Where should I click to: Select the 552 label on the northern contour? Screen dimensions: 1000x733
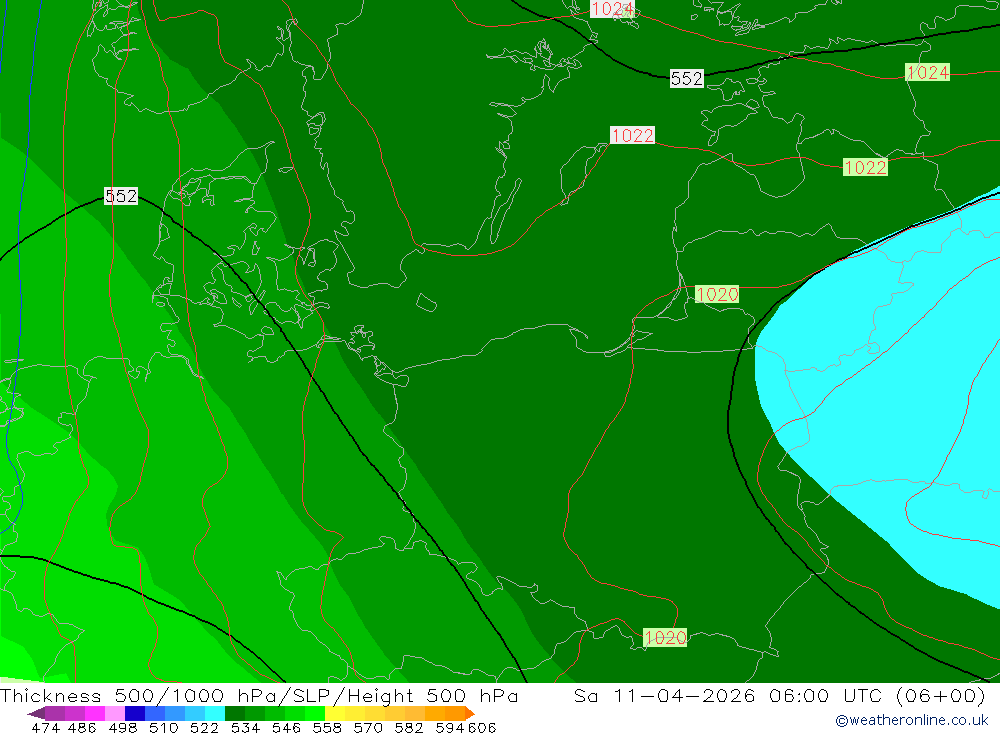tap(687, 78)
